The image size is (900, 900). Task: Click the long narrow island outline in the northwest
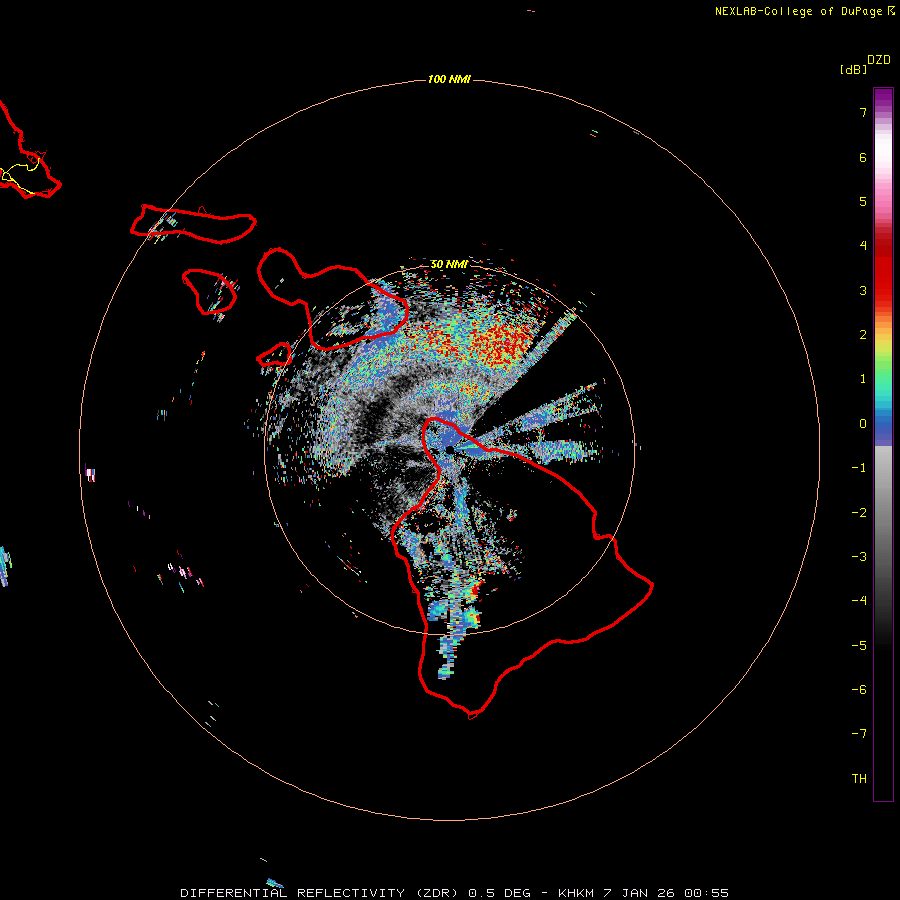(193, 224)
